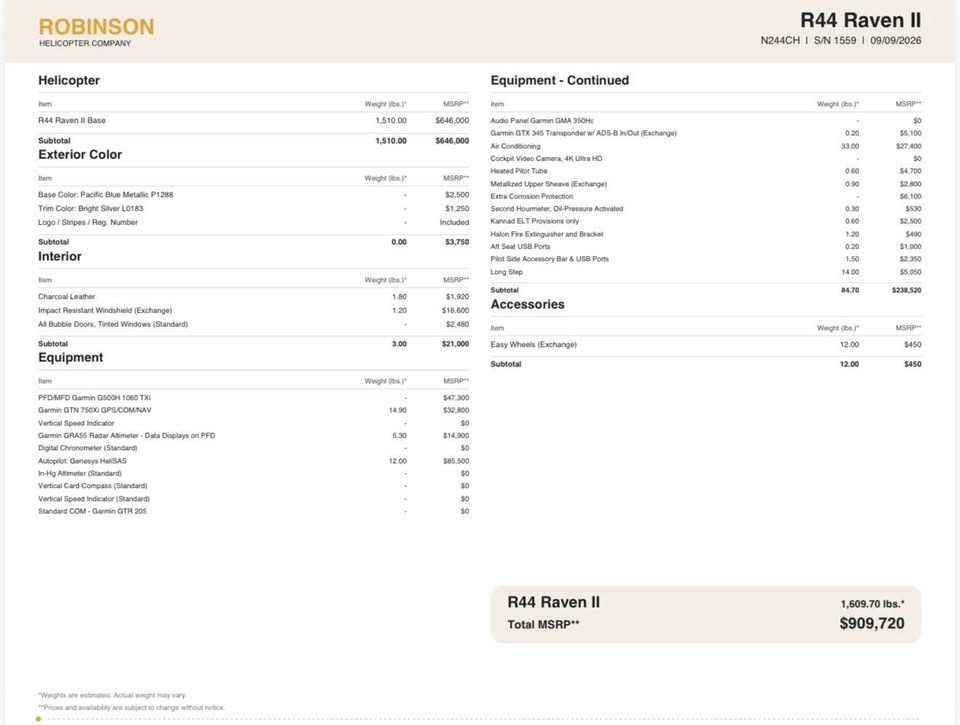
Task: Click the R44 Raven II Base row
Action: [253, 121]
